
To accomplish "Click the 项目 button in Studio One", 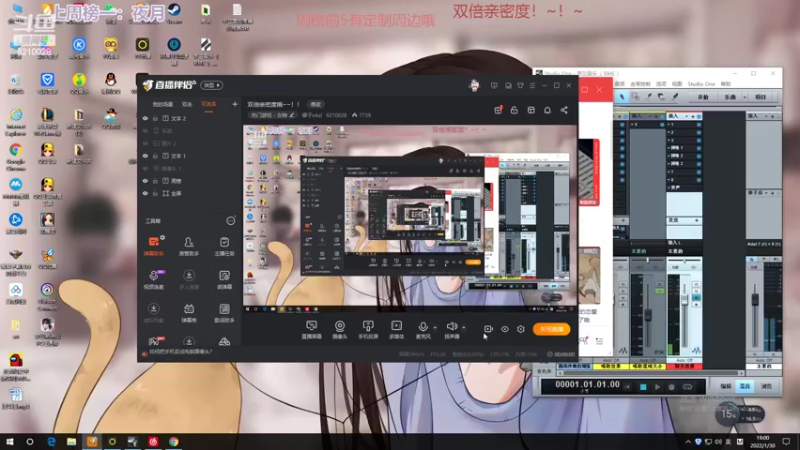I will (x=761, y=96).
